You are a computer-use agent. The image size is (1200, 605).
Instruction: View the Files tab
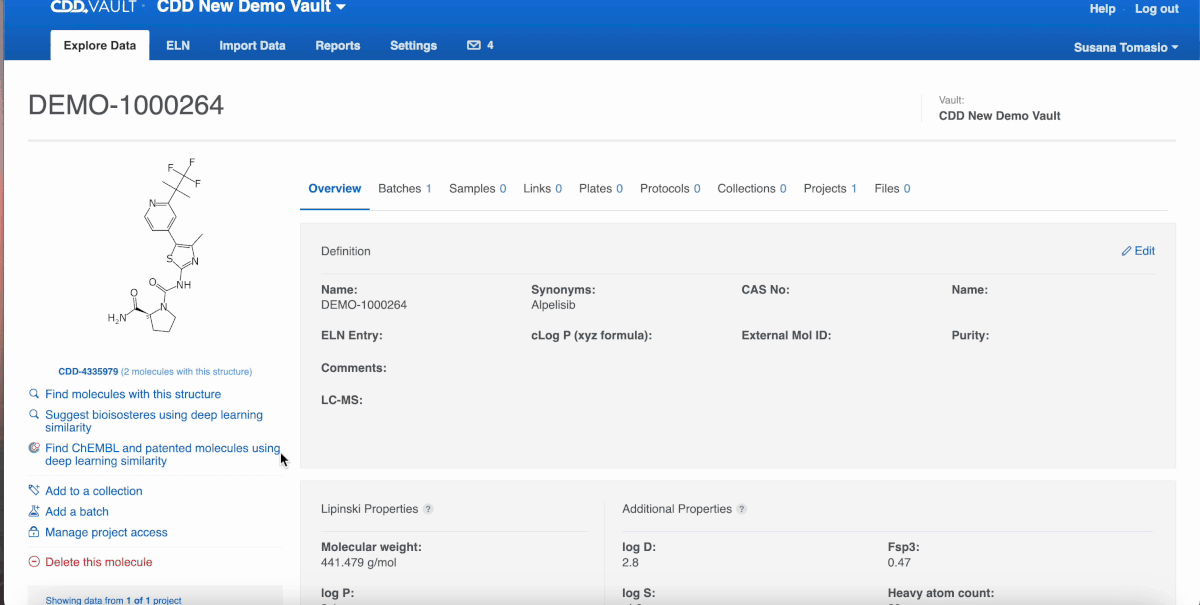892,189
